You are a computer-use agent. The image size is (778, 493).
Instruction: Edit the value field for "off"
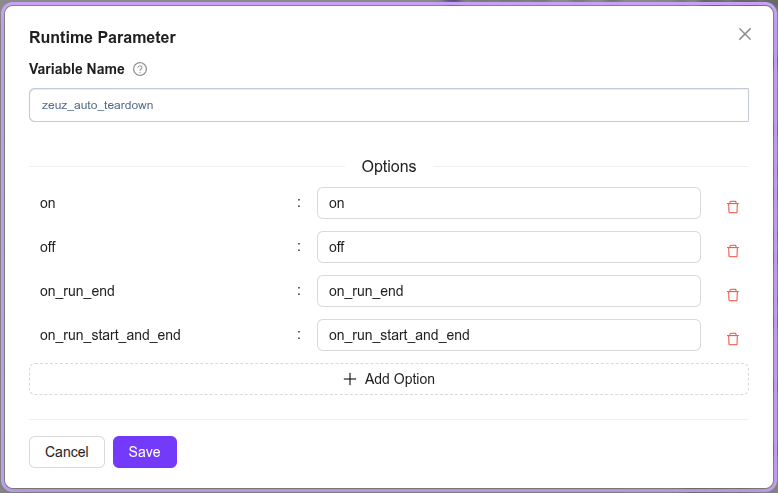[x=509, y=247]
